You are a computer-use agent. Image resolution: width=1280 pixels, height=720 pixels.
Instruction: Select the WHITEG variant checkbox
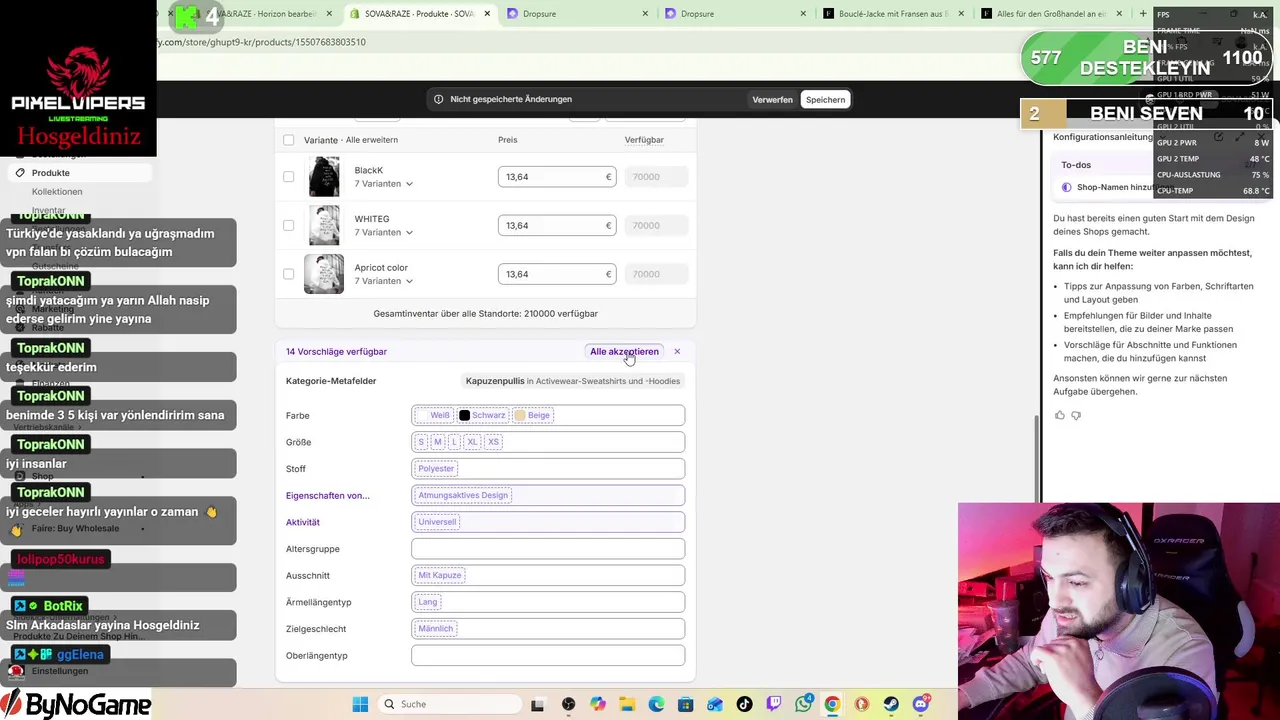(x=289, y=225)
